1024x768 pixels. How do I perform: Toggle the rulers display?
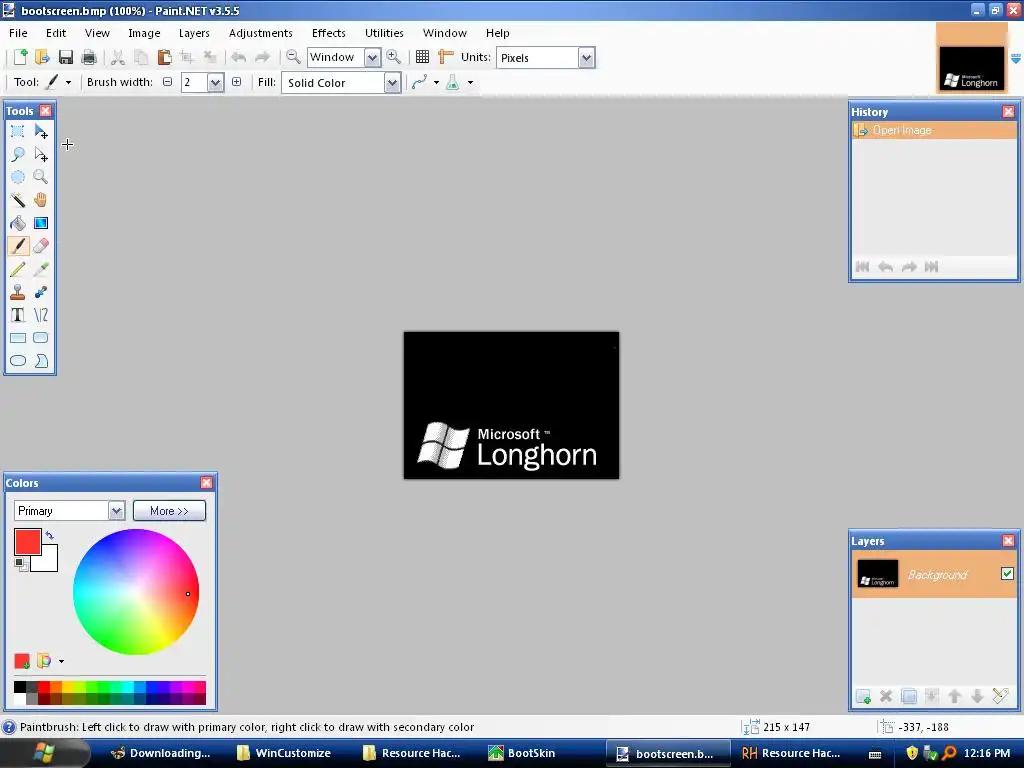(445, 57)
